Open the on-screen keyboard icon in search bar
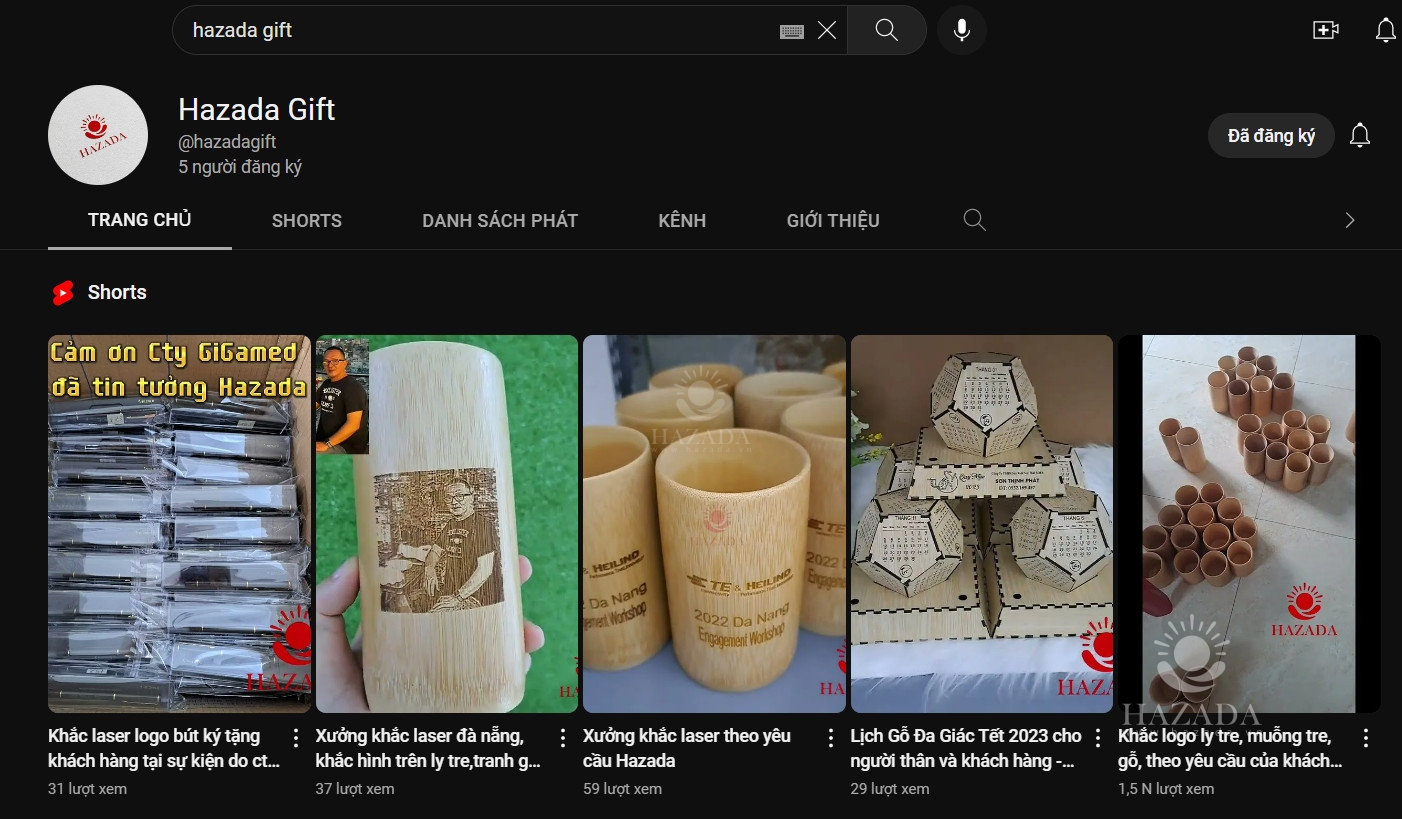Screen dimensions: 1402x819 tap(792, 30)
